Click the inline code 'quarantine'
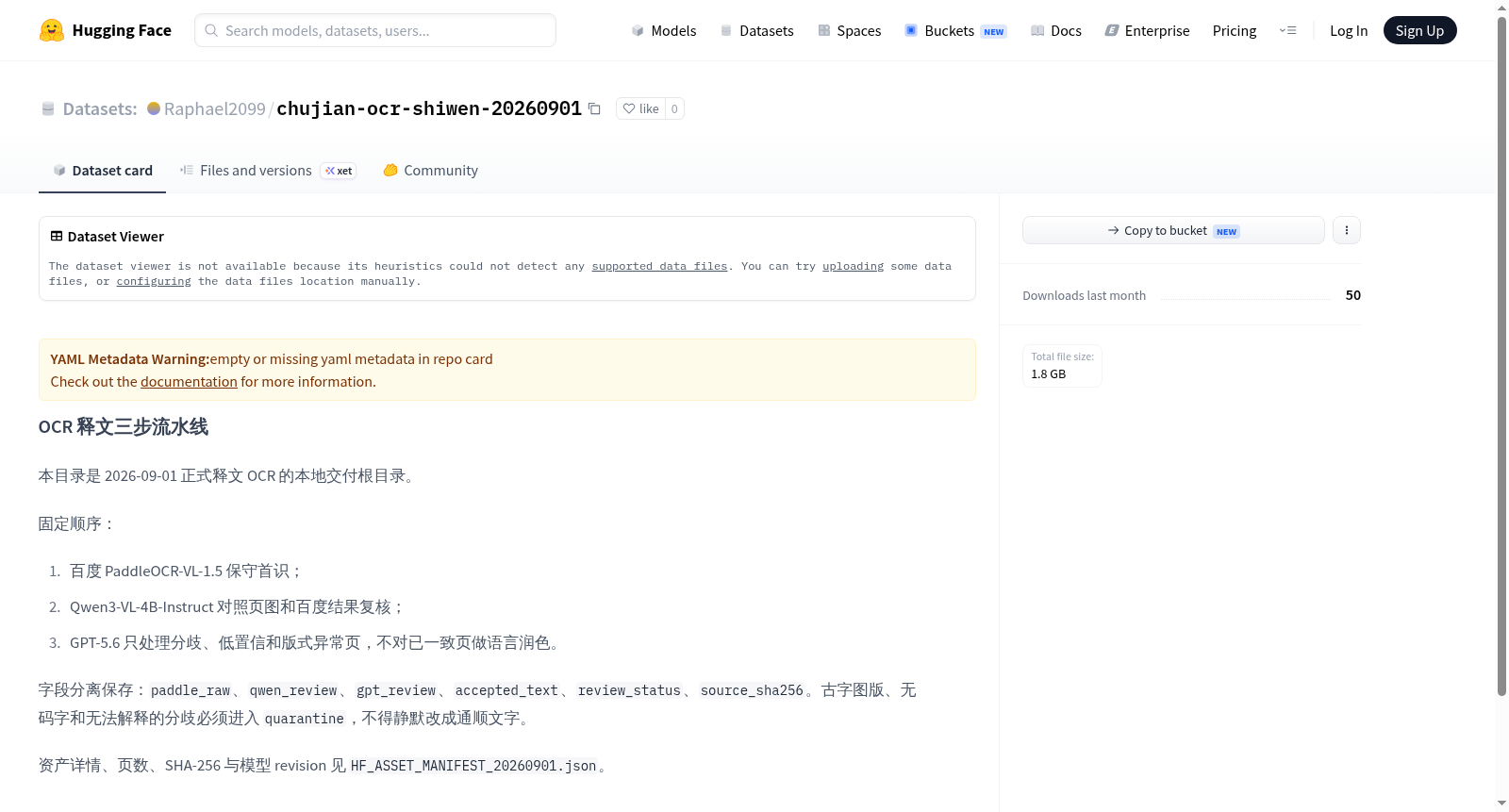The width and height of the screenshot is (1509, 812). [305, 719]
